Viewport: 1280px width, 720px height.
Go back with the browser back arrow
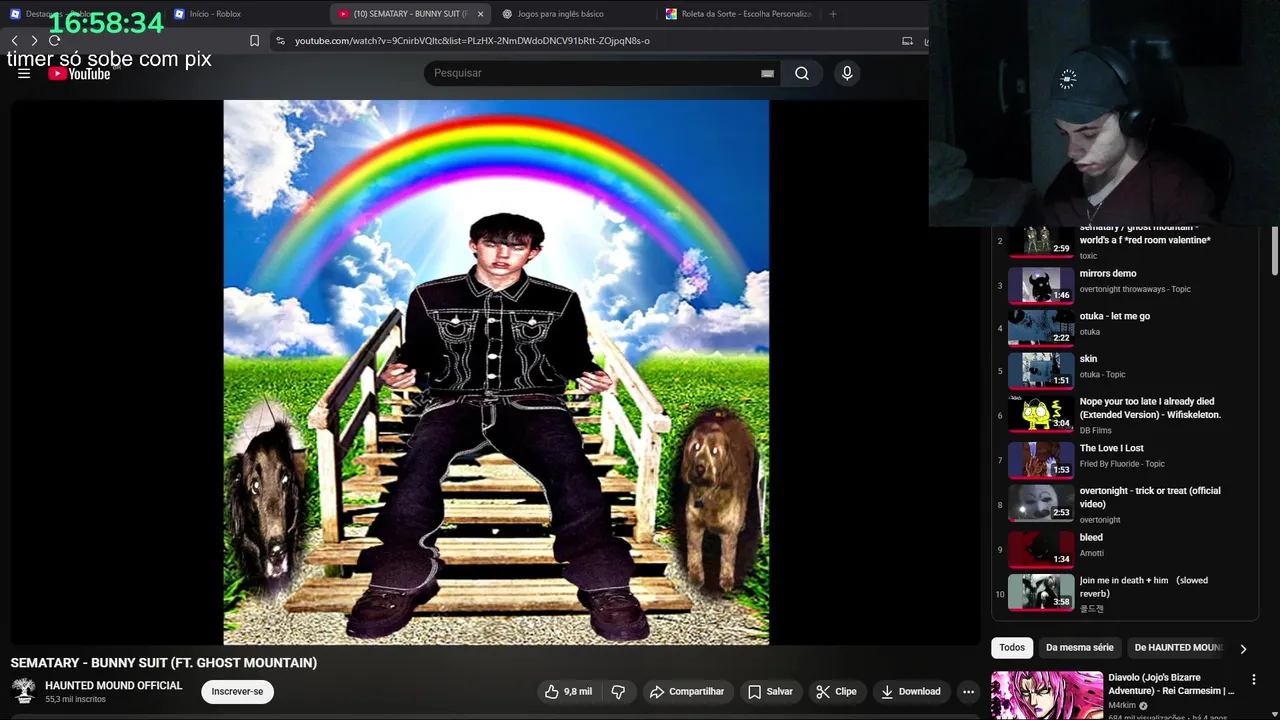coord(14,41)
